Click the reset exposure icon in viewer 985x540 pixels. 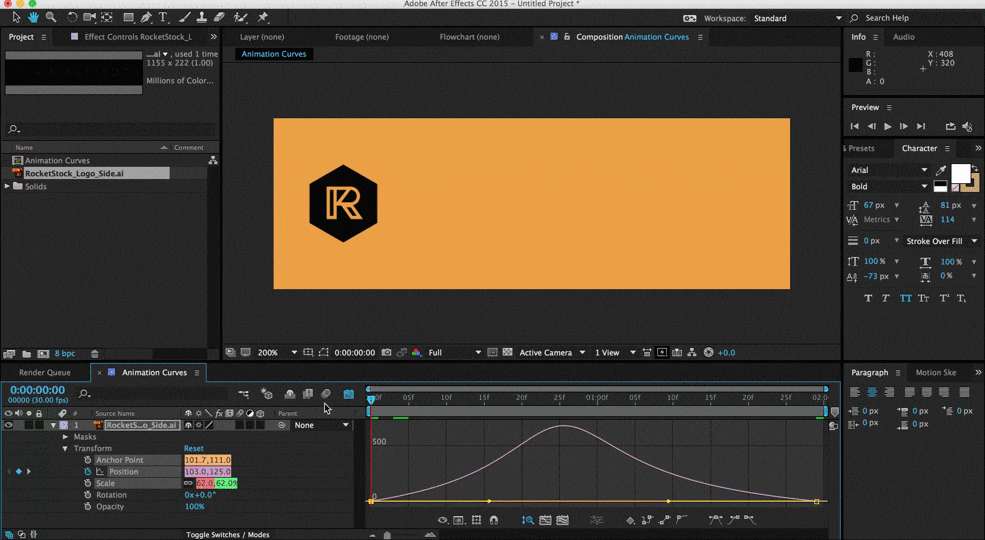(709, 353)
